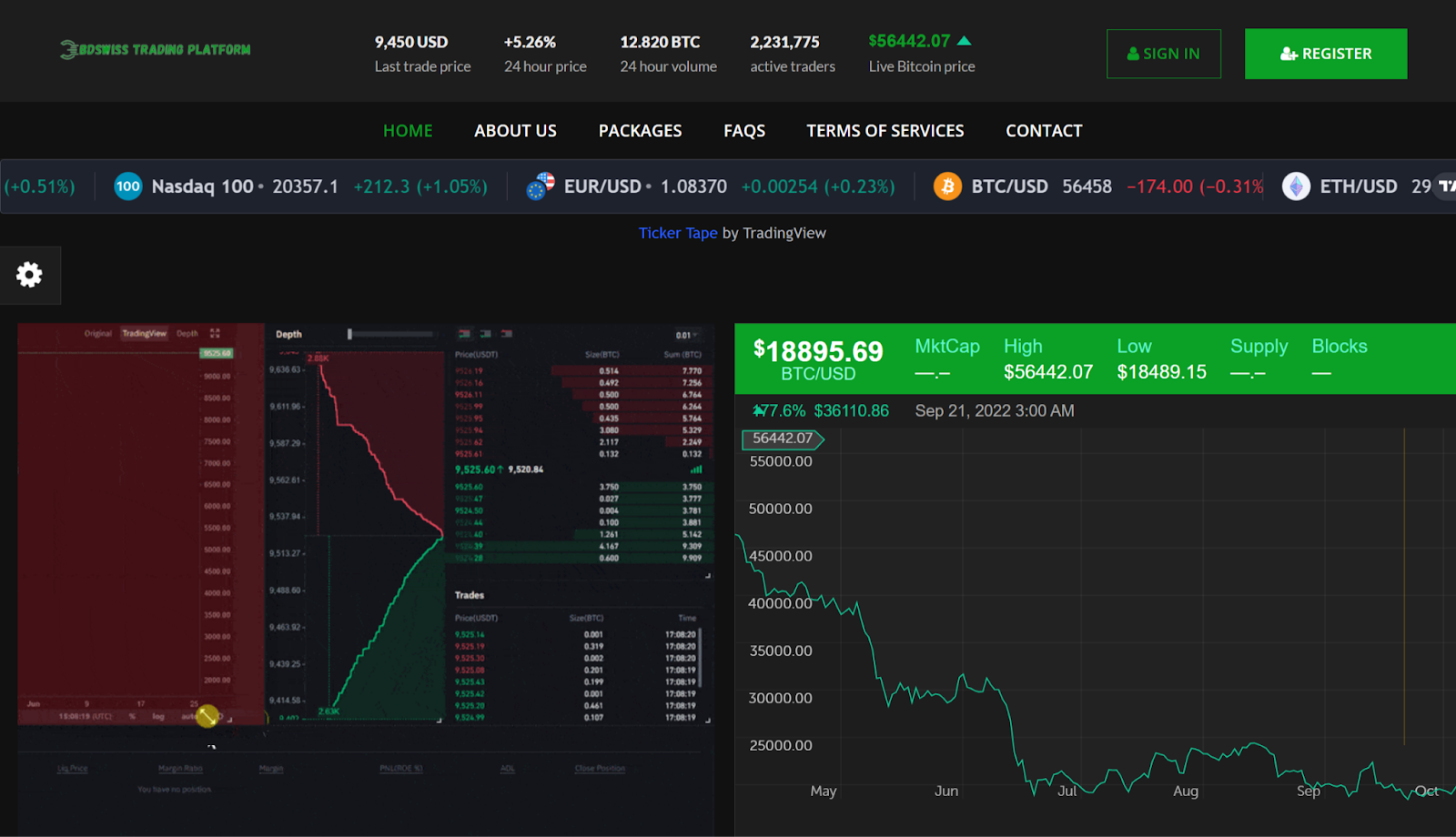The height and width of the screenshot is (837, 1456).
Task: Open the PACKAGES menu item
Action: [640, 131]
